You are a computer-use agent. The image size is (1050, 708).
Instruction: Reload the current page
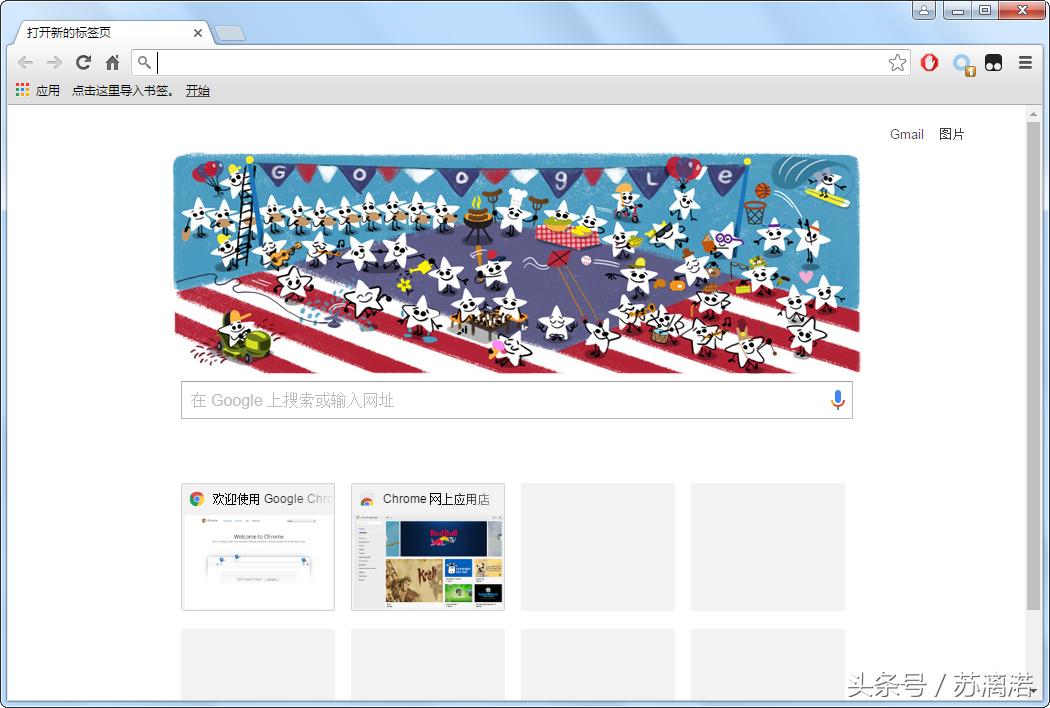(x=83, y=62)
